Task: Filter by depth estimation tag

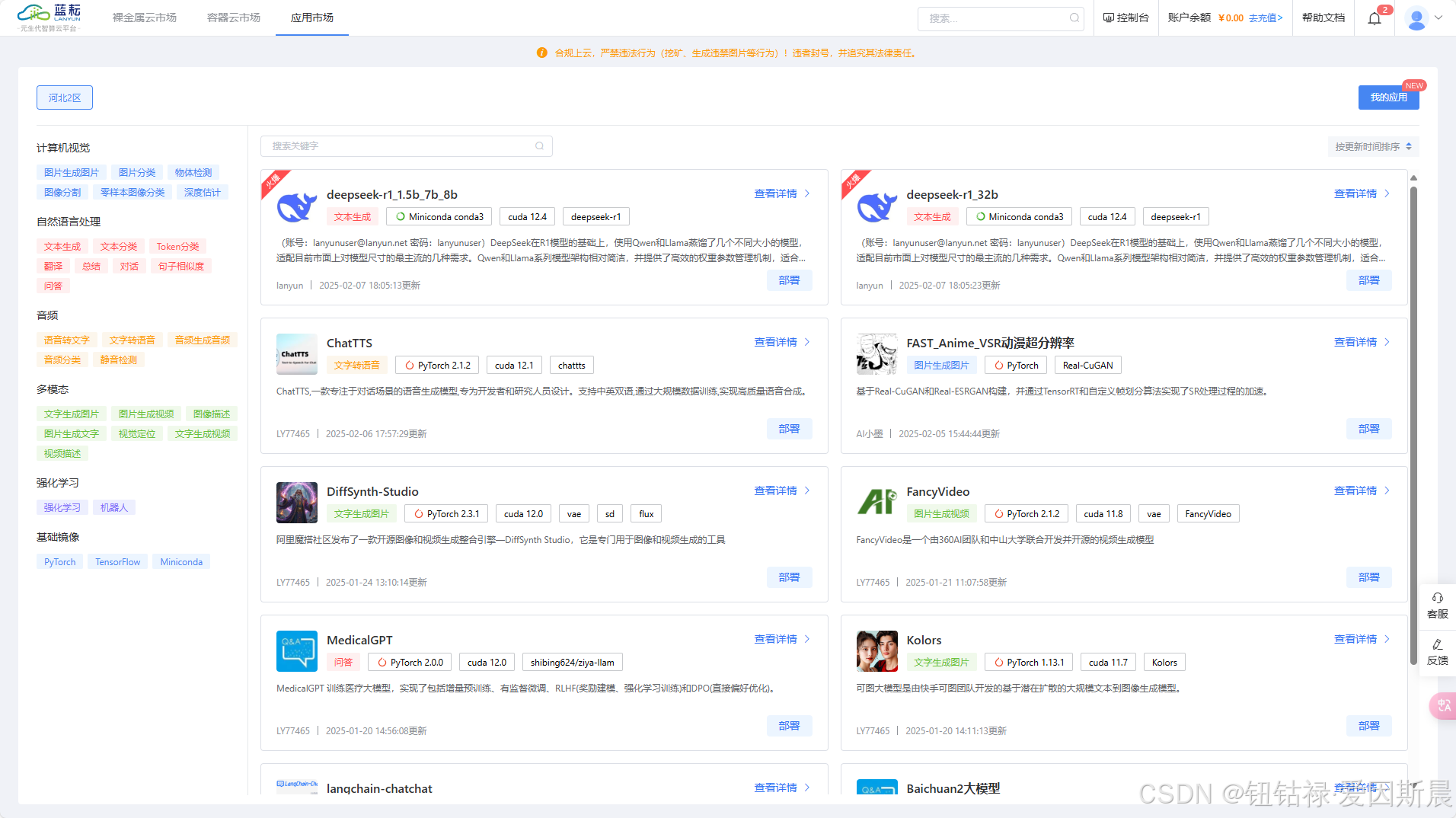Action: tap(203, 193)
